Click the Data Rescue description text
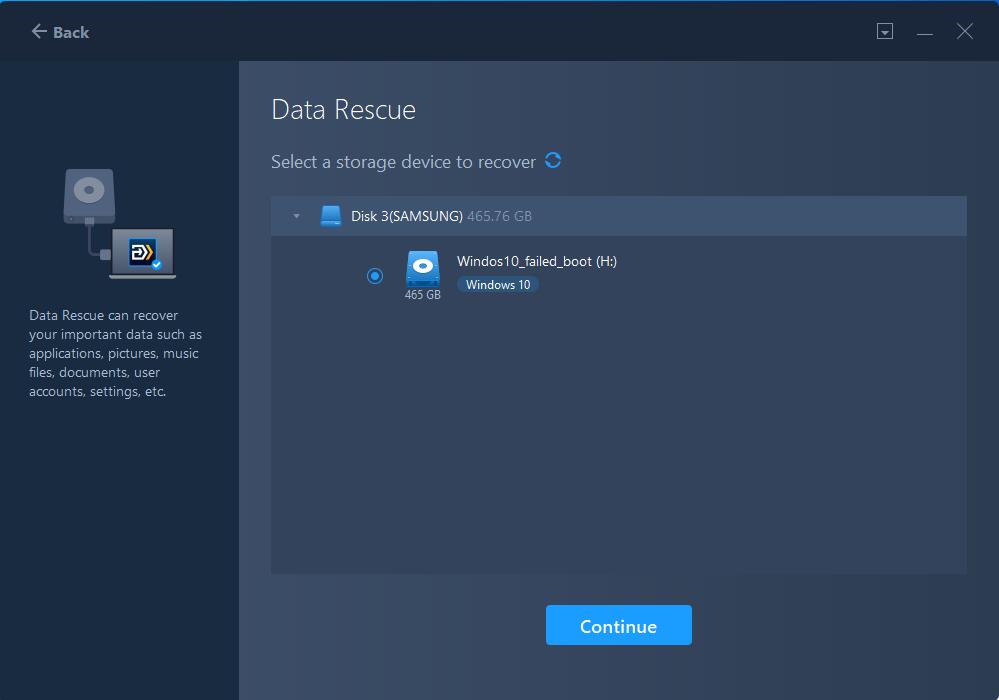The width and height of the screenshot is (999, 700). point(115,354)
